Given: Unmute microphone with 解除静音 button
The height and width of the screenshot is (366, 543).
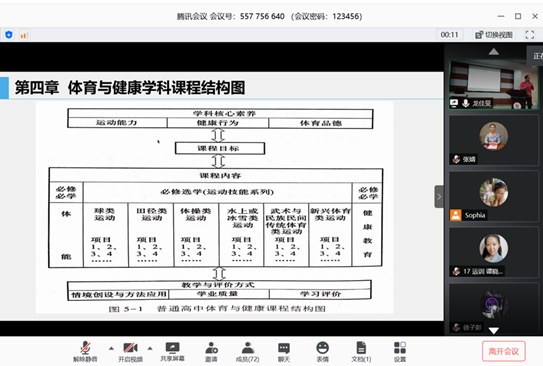Looking at the screenshot, I should click(x=85, y=351).
